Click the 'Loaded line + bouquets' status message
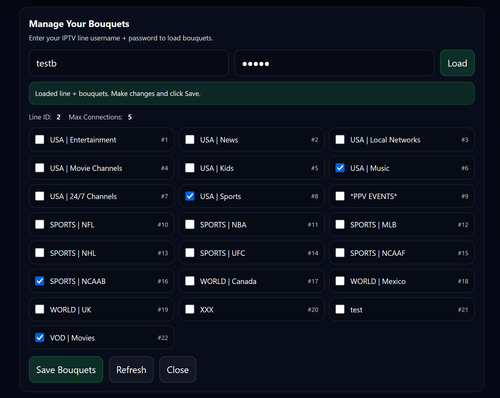 pyautogui.click(x=252, y=93)
